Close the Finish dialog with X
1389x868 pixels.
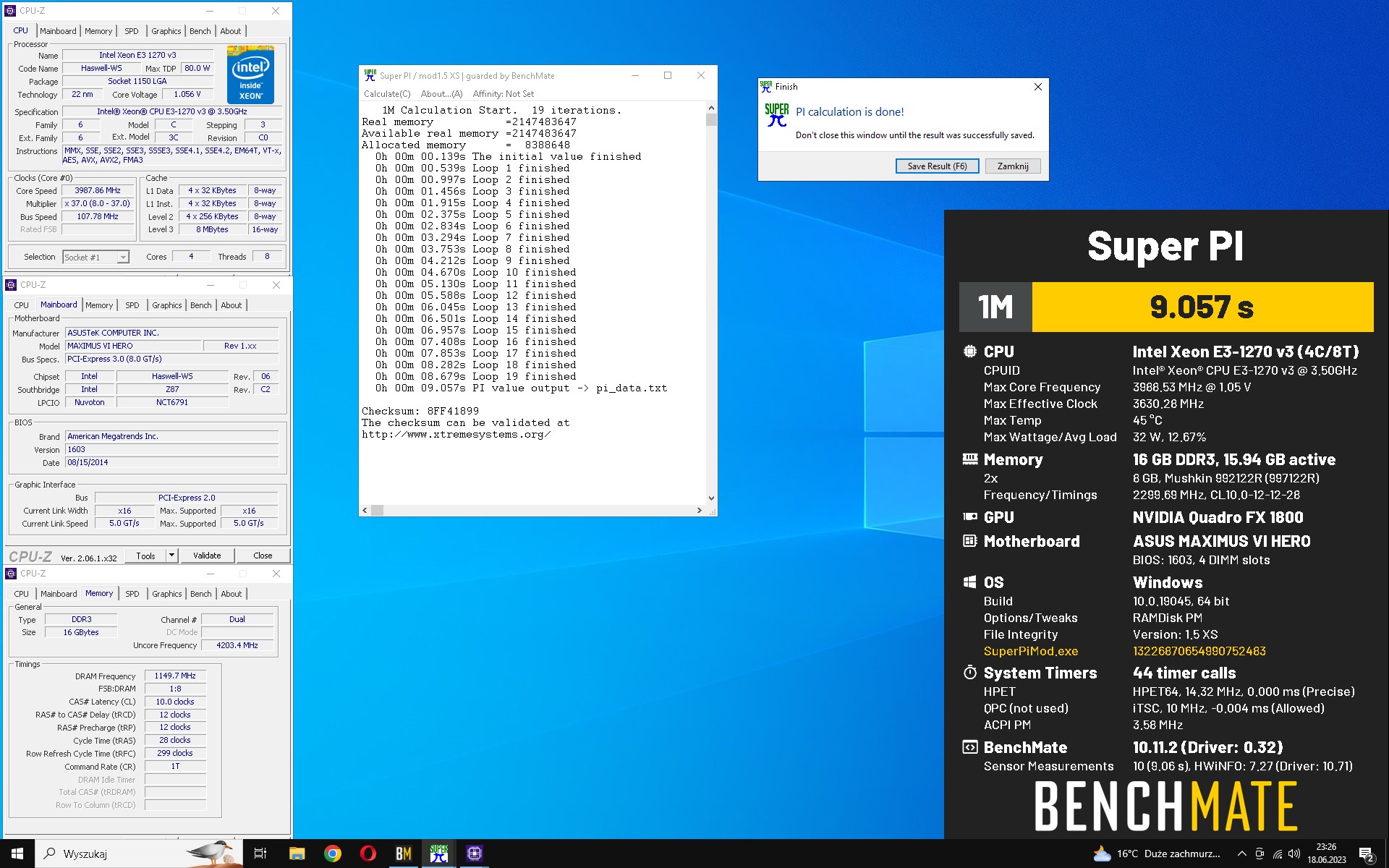pyautogui.click(x=1037, y=87)
